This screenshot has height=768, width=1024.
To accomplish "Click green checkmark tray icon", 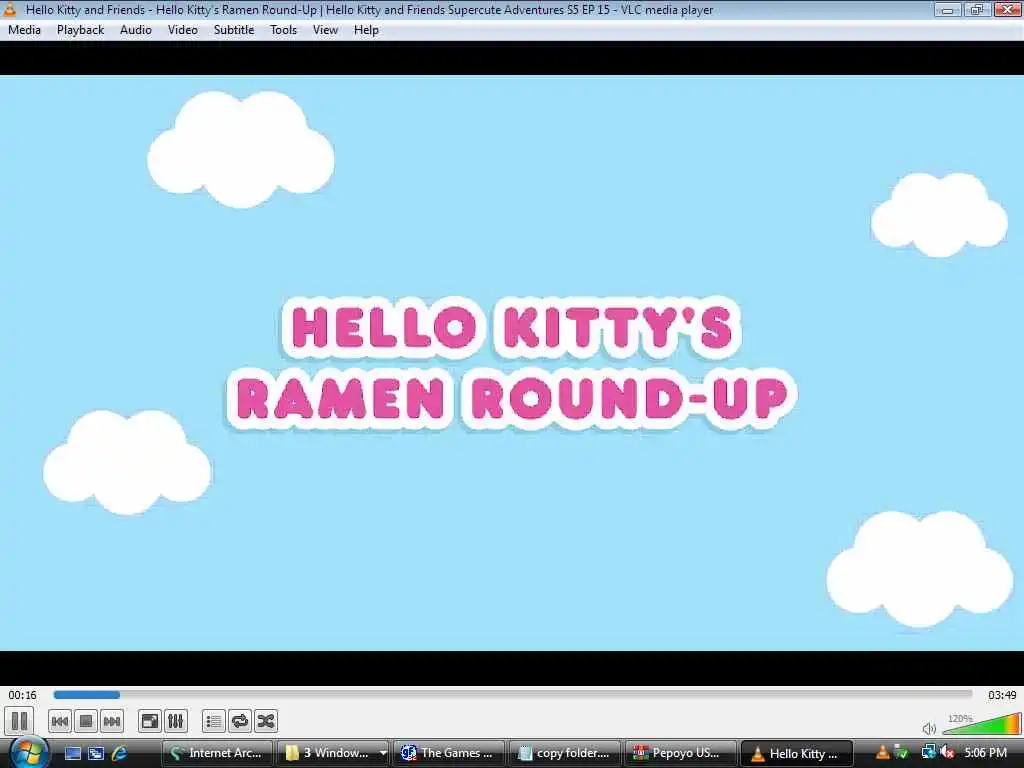I will pos(902,752).
